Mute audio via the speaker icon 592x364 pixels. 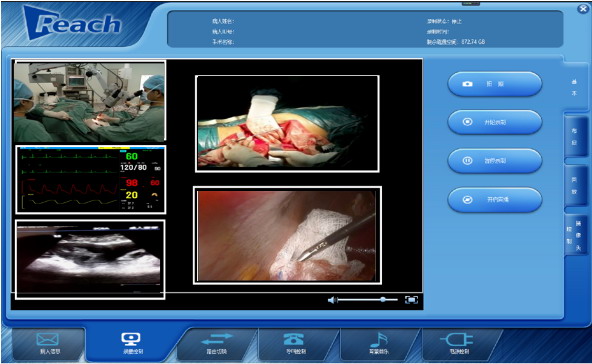click(332, 300)
